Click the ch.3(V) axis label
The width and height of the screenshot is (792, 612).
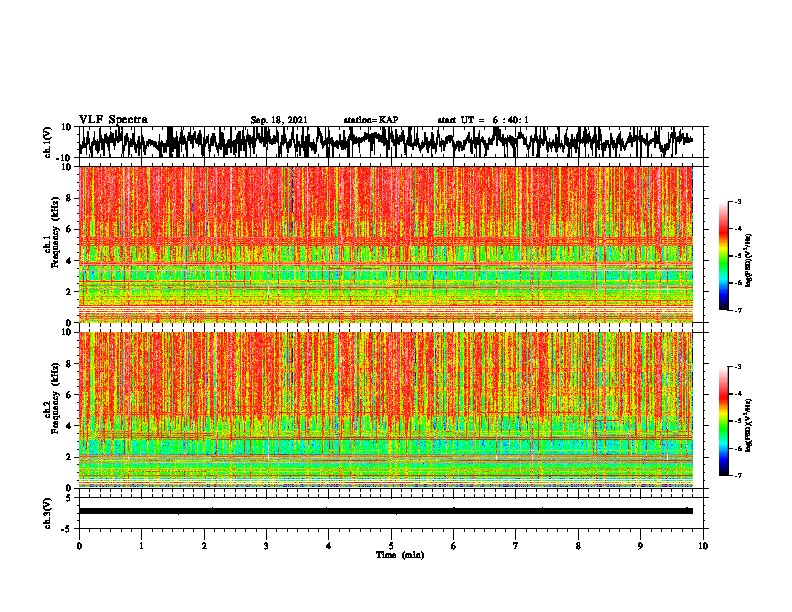pyautogui.click(x=48, y=513)
